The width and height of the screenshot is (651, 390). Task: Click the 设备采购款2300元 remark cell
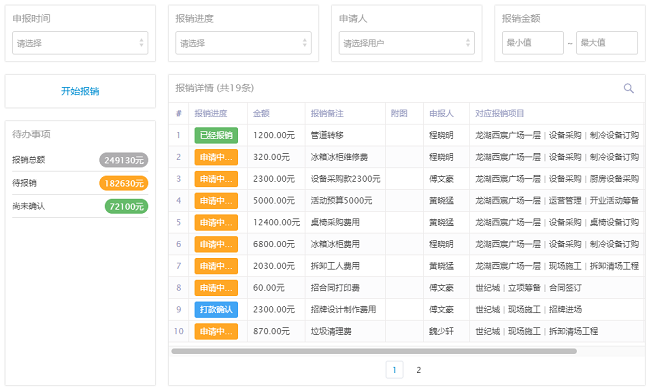345,179
